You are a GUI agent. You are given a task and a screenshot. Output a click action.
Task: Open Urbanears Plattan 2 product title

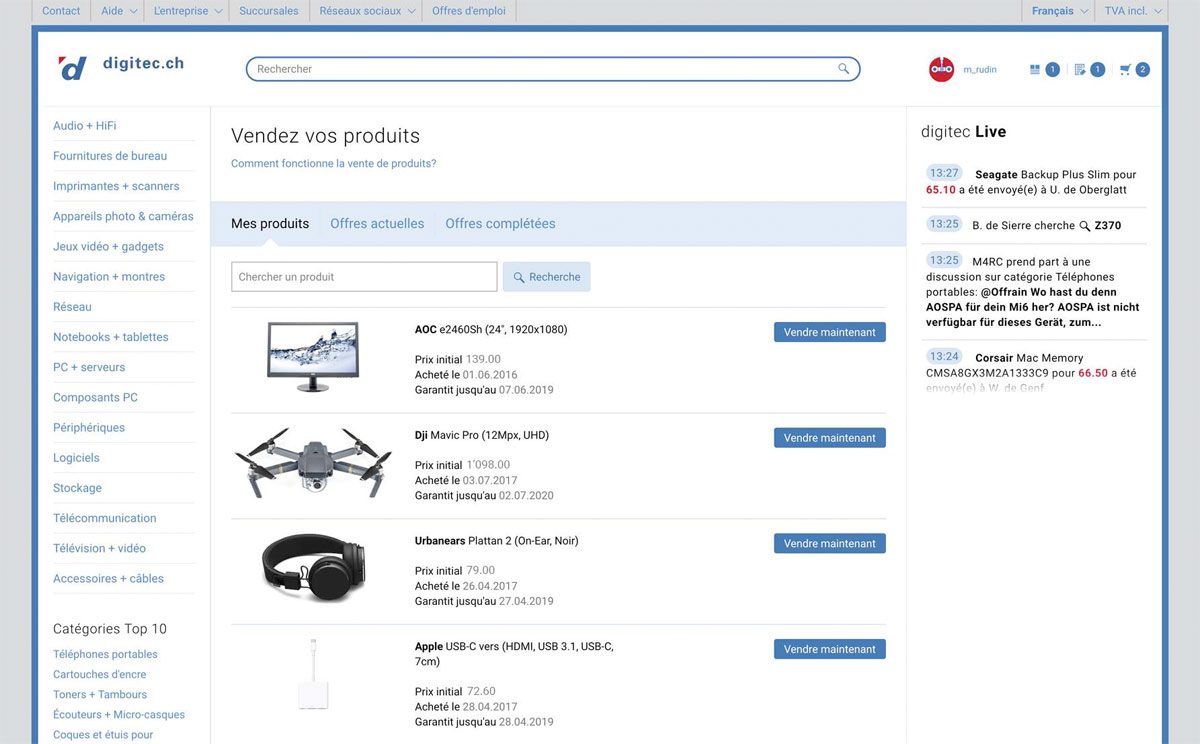[497, 541]
